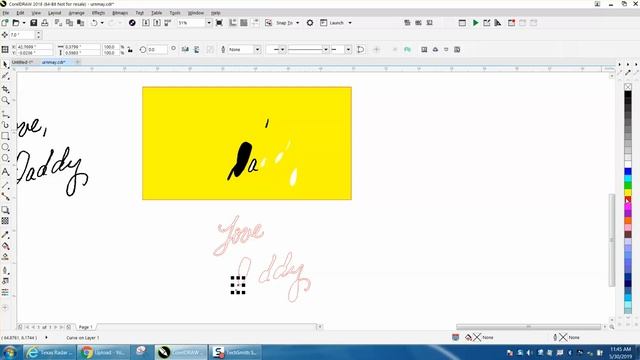Toggle the Close Curve button

pos(360,49)
